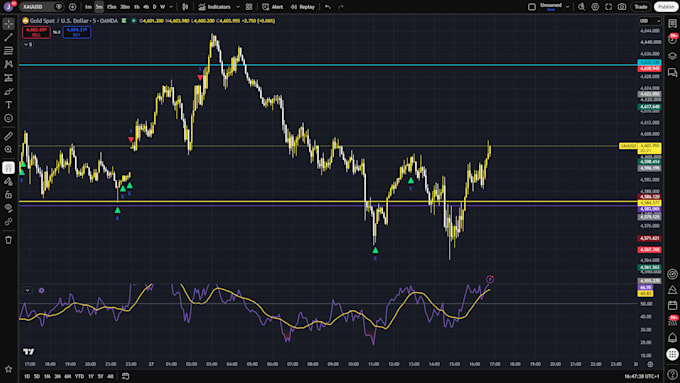Redo the last chart action
The width and height of the screenshot is (680, 383).
pyautogui.click(x=341, y=7)
